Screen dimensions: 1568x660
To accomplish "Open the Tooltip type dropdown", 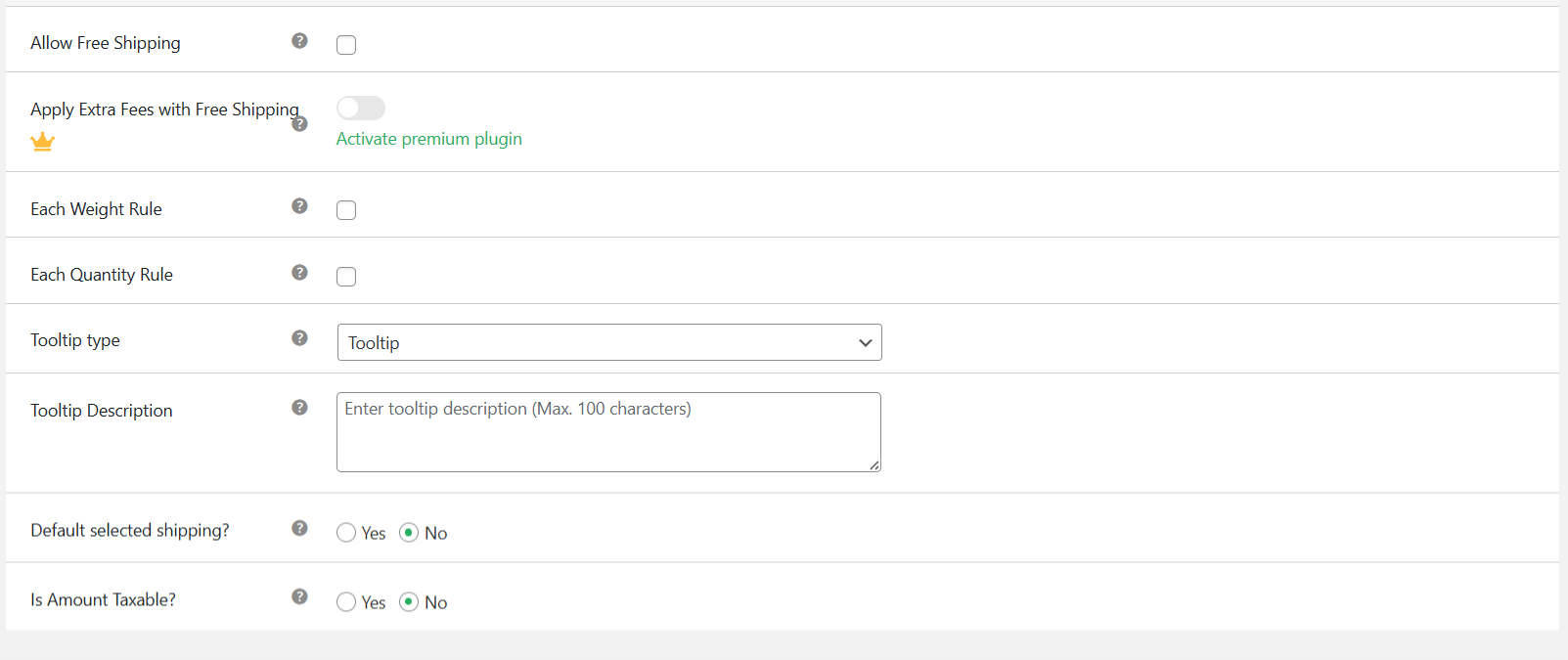I will coord(609,342).
